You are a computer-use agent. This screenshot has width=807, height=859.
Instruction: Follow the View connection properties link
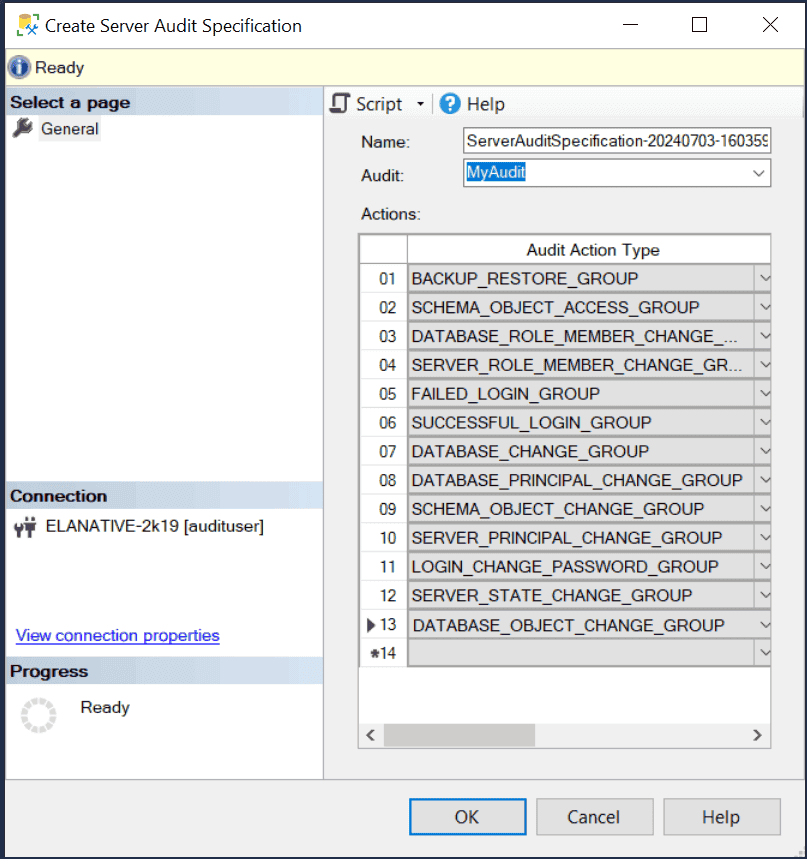click(117, 635)
